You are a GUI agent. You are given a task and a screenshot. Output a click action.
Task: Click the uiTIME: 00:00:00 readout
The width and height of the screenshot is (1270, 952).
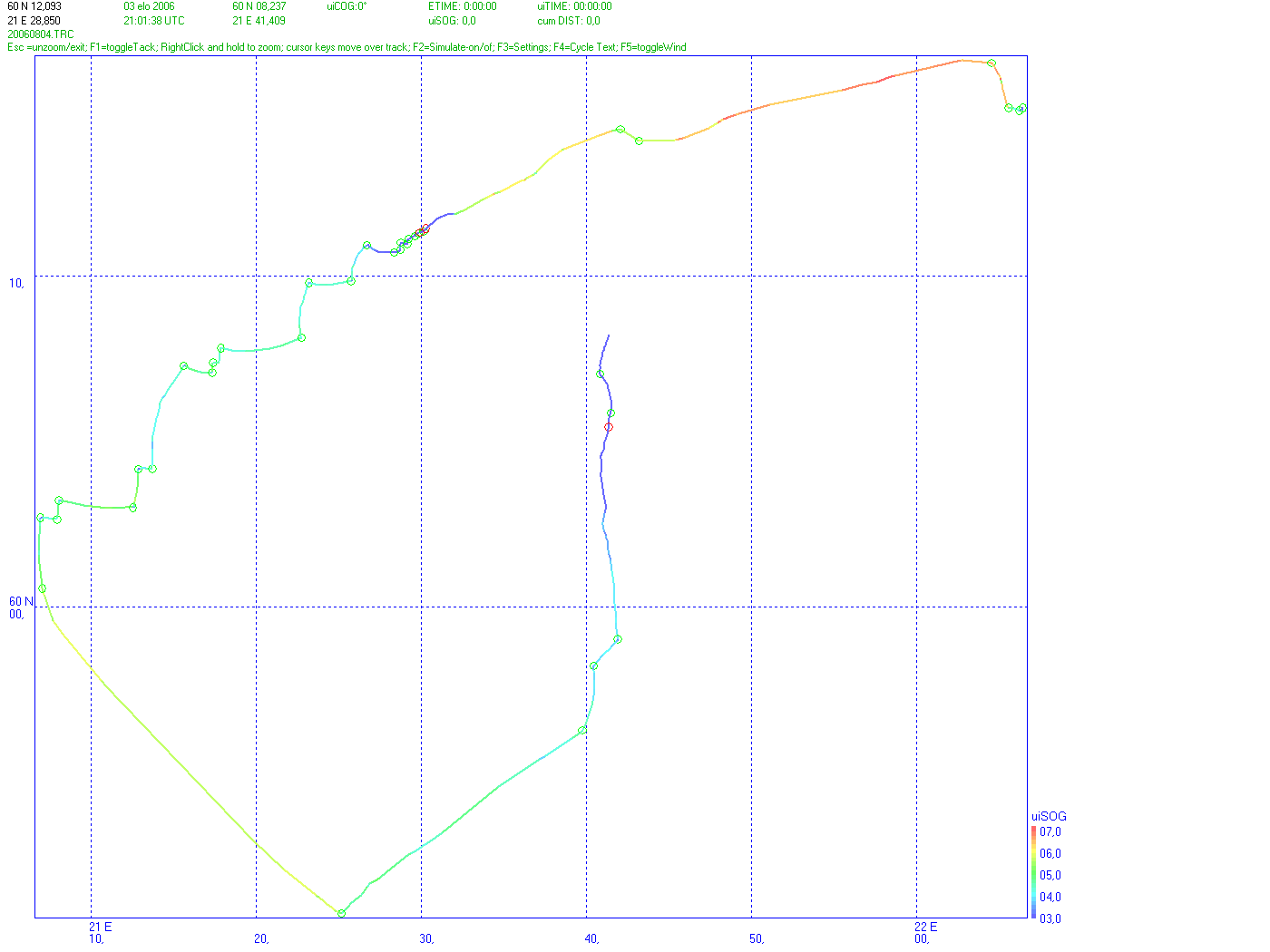(574, 6)
